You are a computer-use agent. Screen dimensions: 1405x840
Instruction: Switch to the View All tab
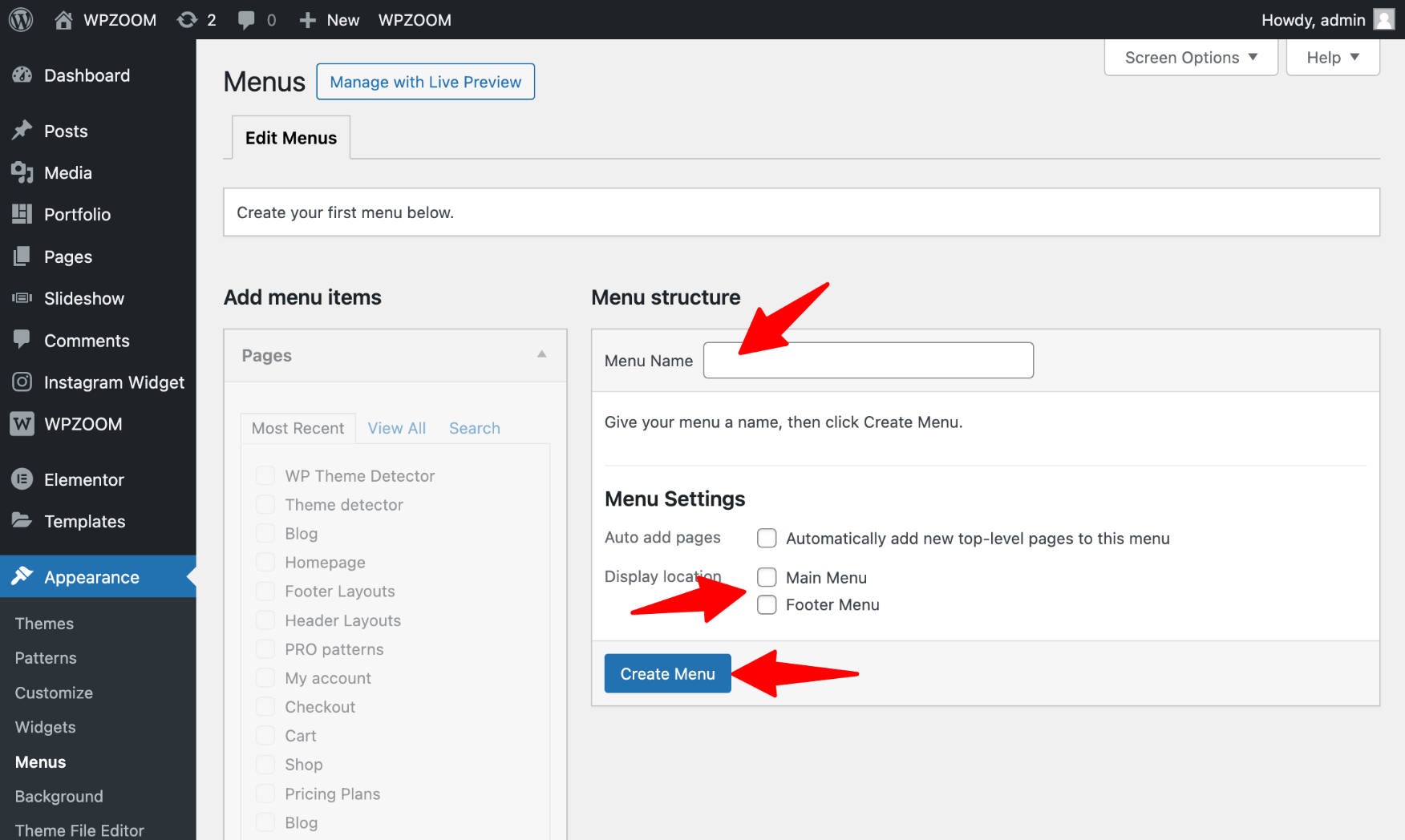pos(396,428)
